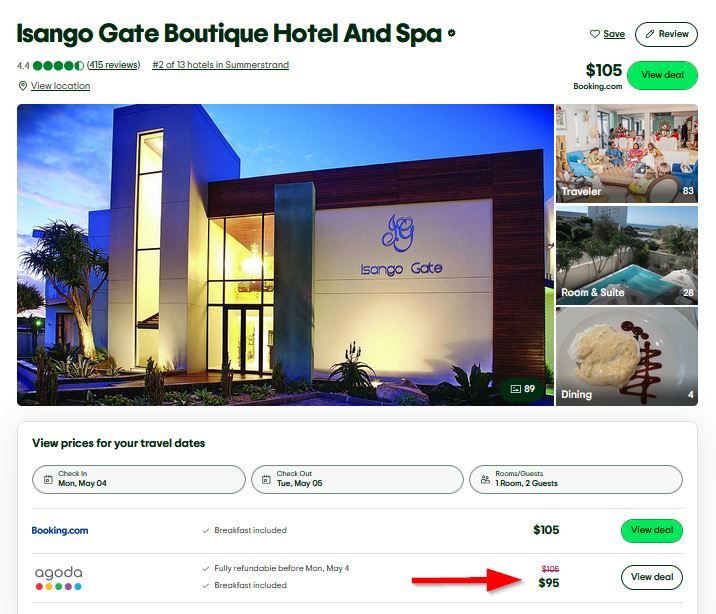
Task: Open the Summerstrand hotels ranking link
Action: 221,65
